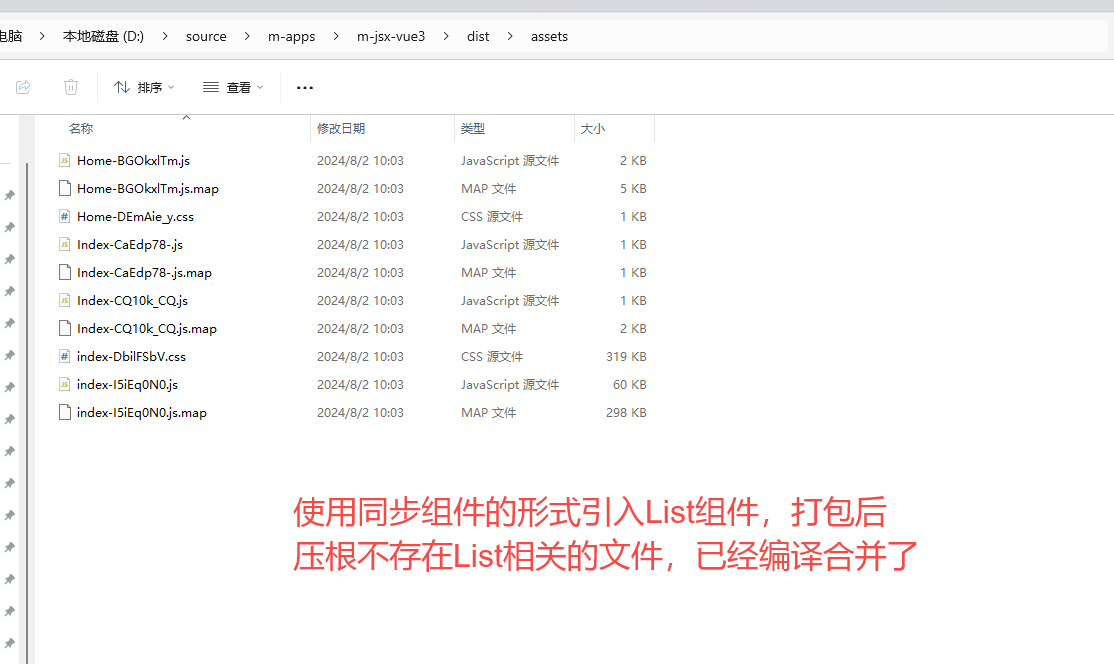Screen dimensions: 1114x664
Task: Click the 60 KB size cell
Action: coord(629,384)
